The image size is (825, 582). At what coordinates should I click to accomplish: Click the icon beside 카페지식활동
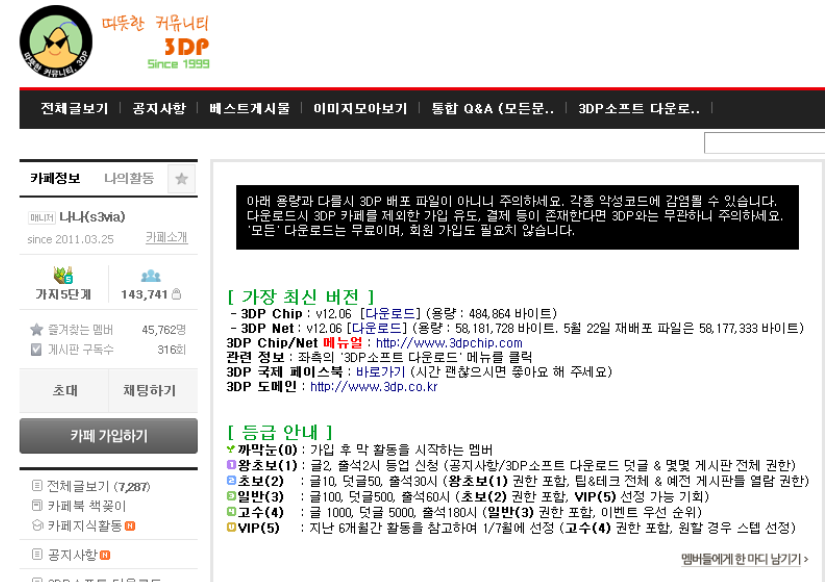pos(37,525)
